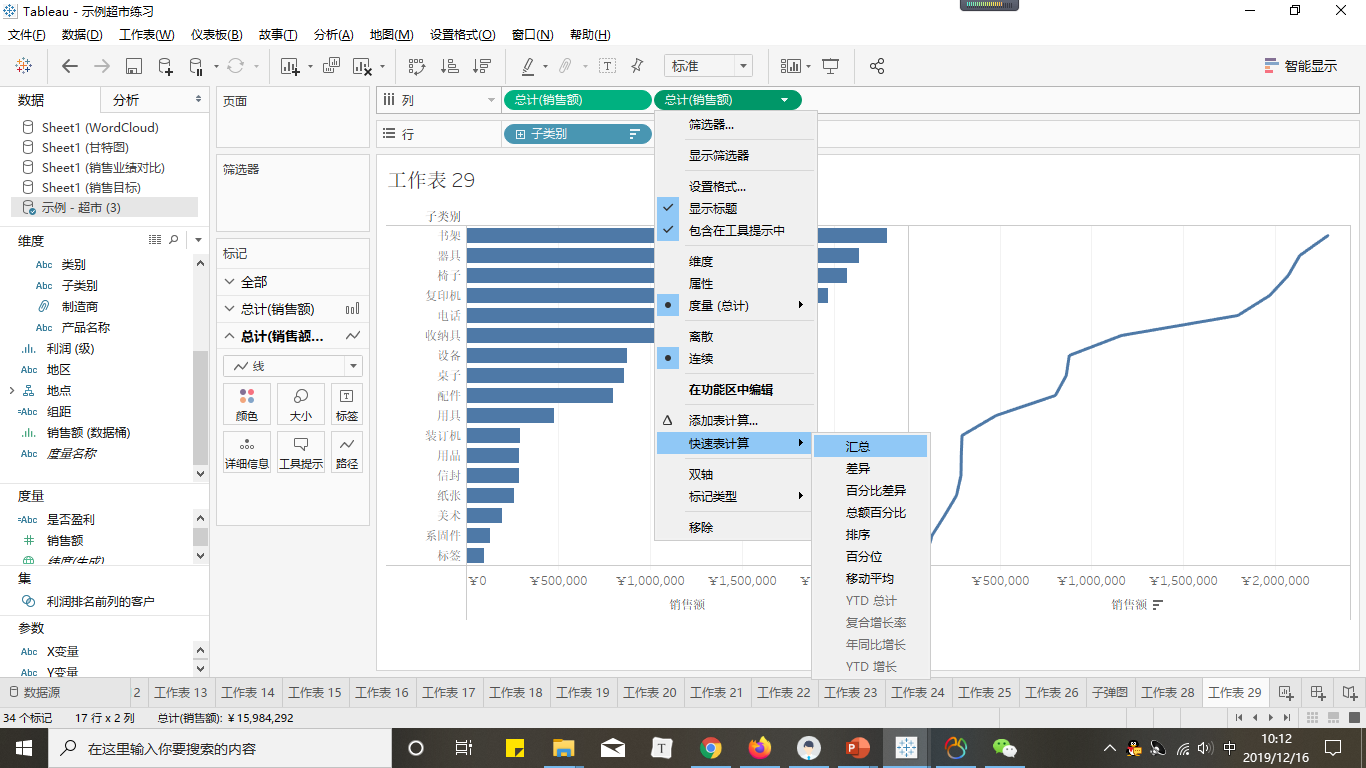Image resolution: width=1366 pixels, height=768 pixels.
Task: Click the Windows search box in taskbar
Action: tap(220, 748)
